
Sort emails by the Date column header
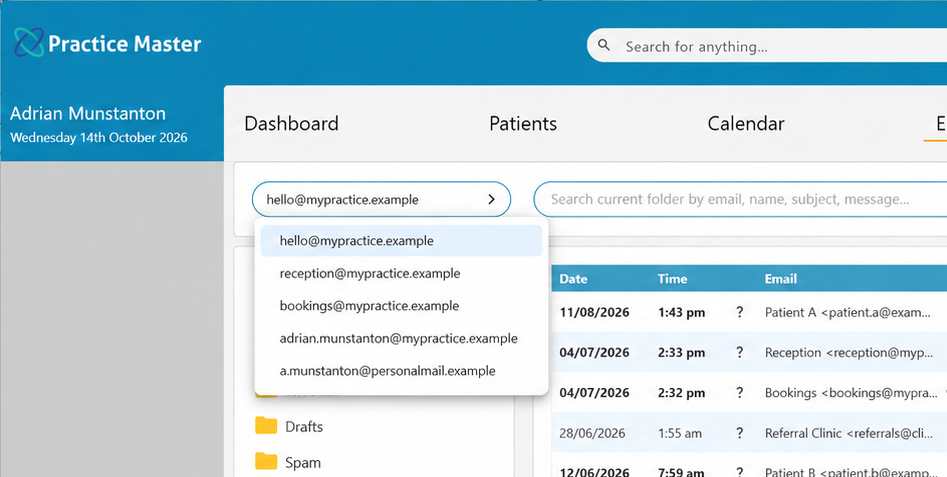pos(573,279)
